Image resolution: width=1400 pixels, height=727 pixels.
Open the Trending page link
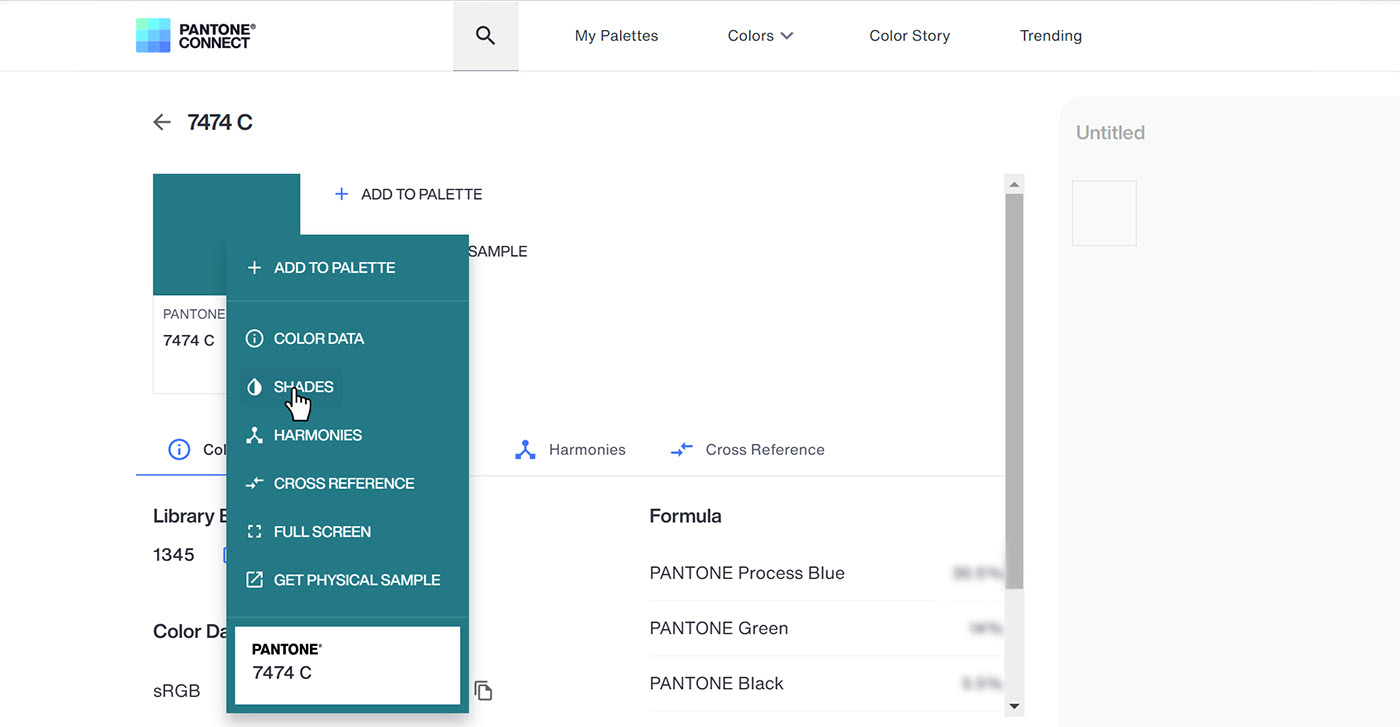1050,36
